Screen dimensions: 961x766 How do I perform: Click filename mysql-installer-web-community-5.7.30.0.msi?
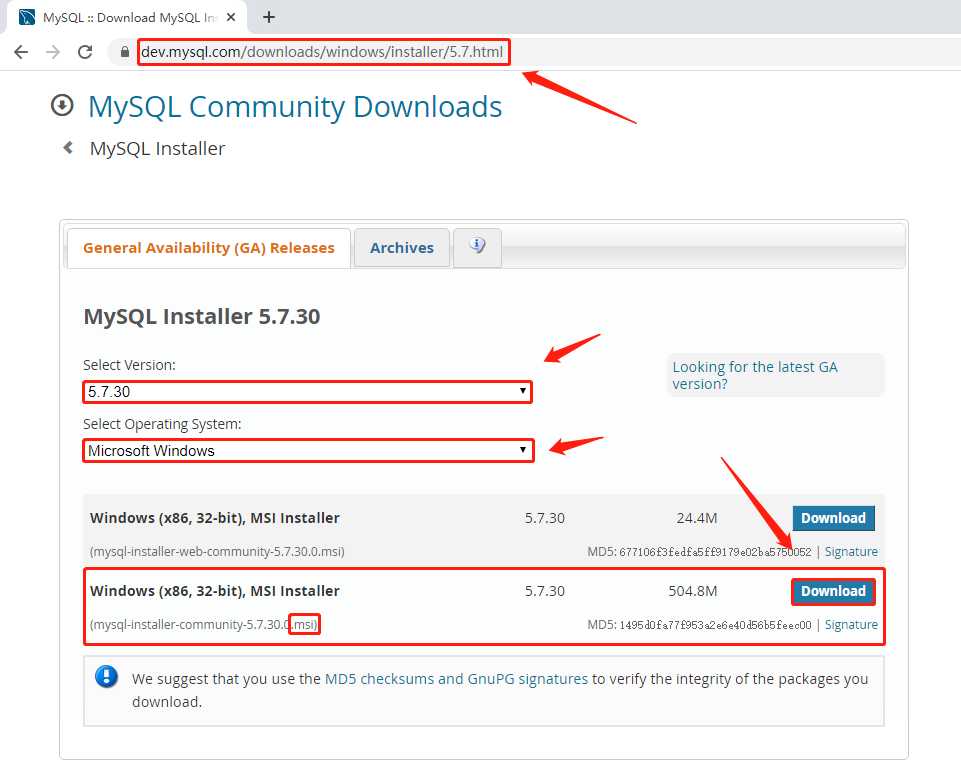click(217, 552)
